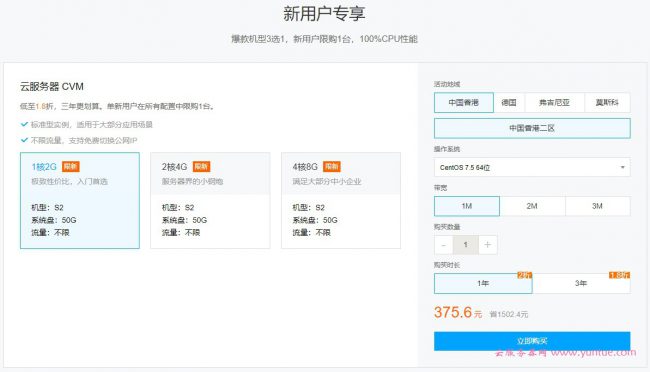Click the 服务器界的小钢炮 description
The width and height of the screenshot is (650, 372).
click(x=192, y=181)
